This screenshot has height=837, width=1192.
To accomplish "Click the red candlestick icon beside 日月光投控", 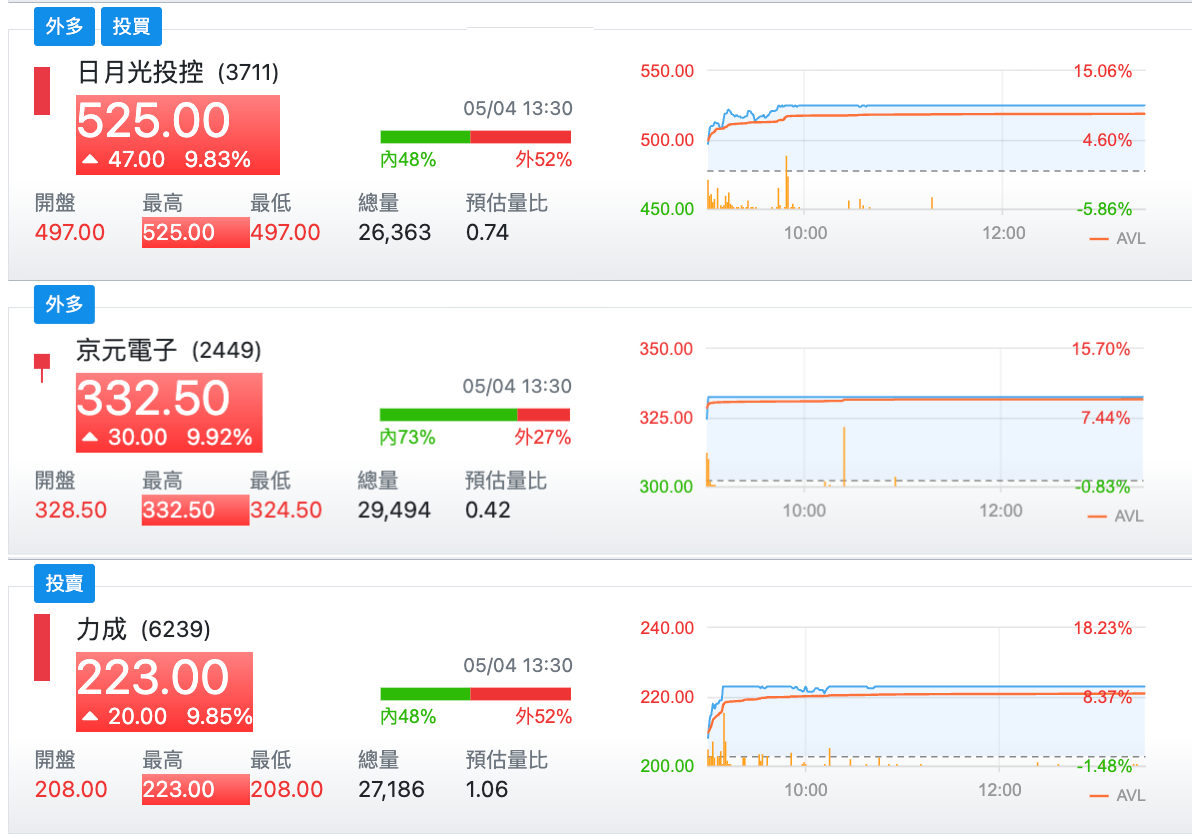I will (42, 91).
